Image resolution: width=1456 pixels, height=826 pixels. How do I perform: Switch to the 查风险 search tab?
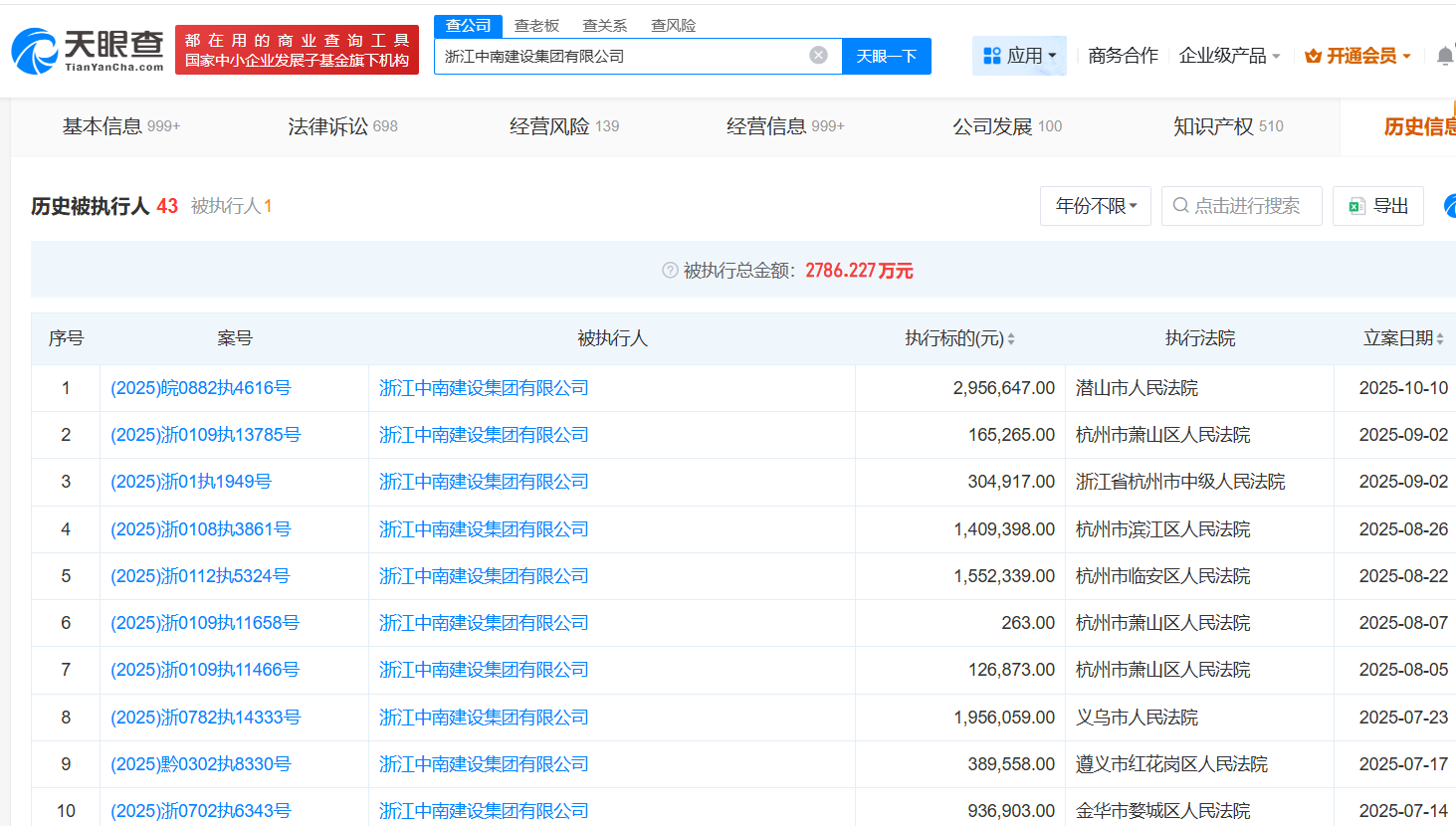click(673, 25)
